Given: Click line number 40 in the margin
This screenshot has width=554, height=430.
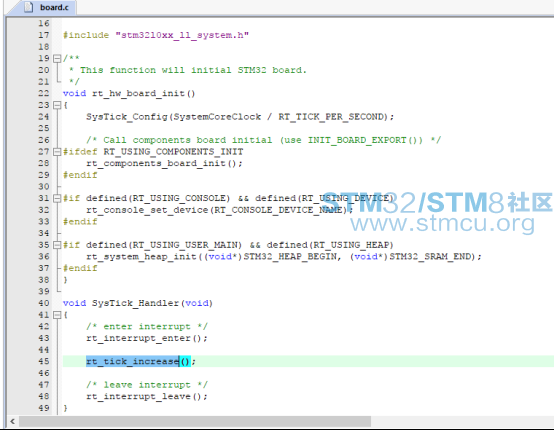Looking at the screenshot, I should click(44, 304).
